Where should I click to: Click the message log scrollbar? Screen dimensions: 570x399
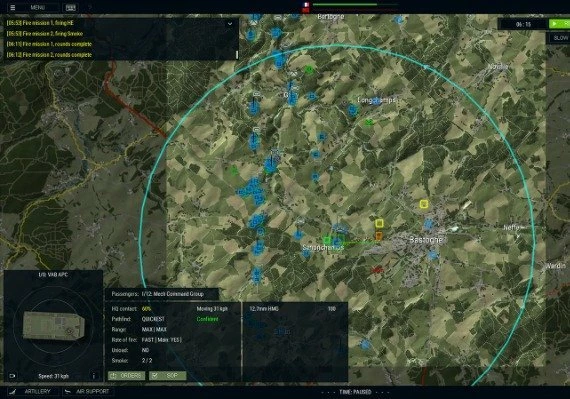coord(237,55)
